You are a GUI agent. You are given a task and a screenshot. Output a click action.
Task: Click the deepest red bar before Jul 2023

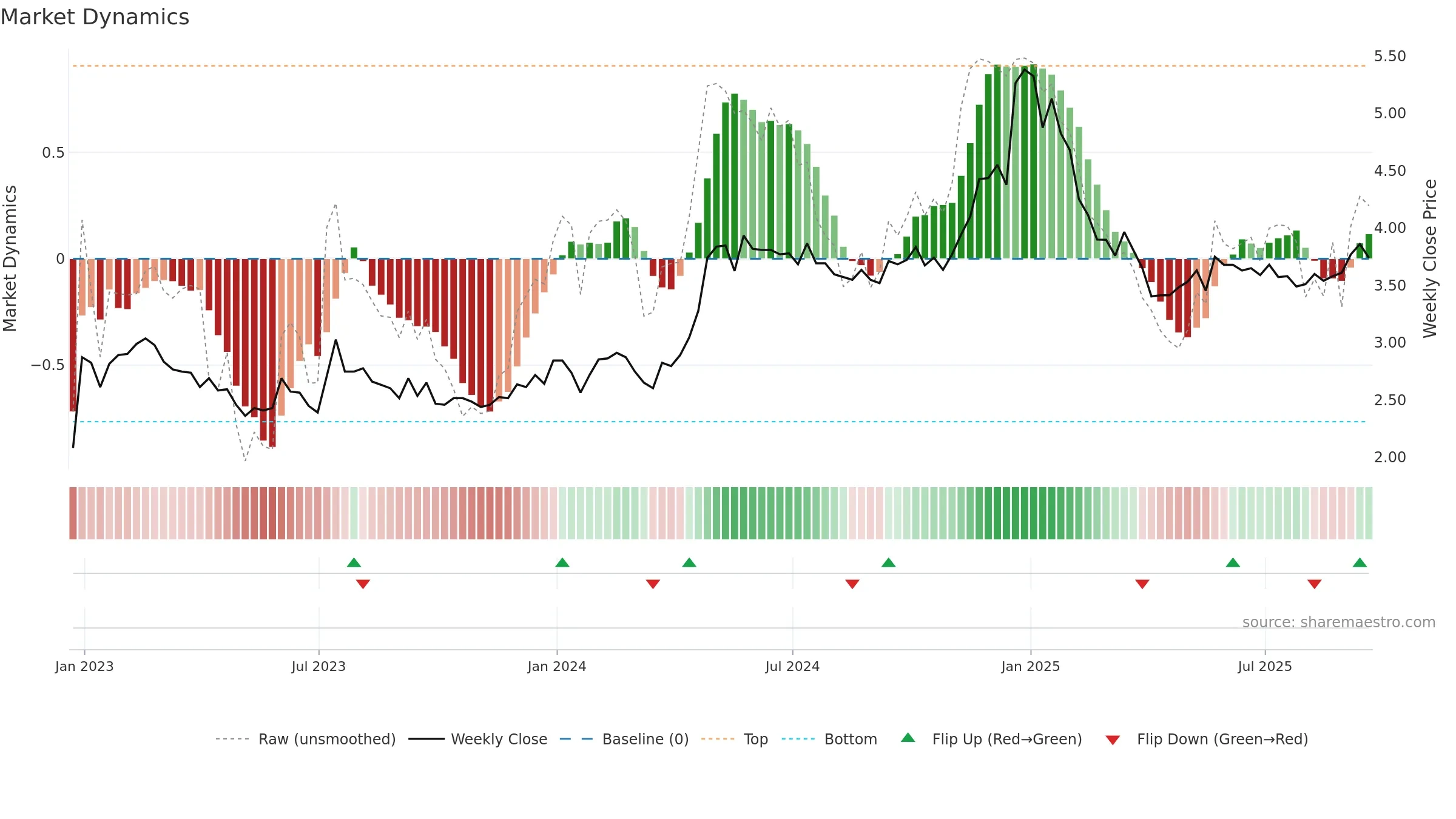pyautogui.click(x=272, y=353)
